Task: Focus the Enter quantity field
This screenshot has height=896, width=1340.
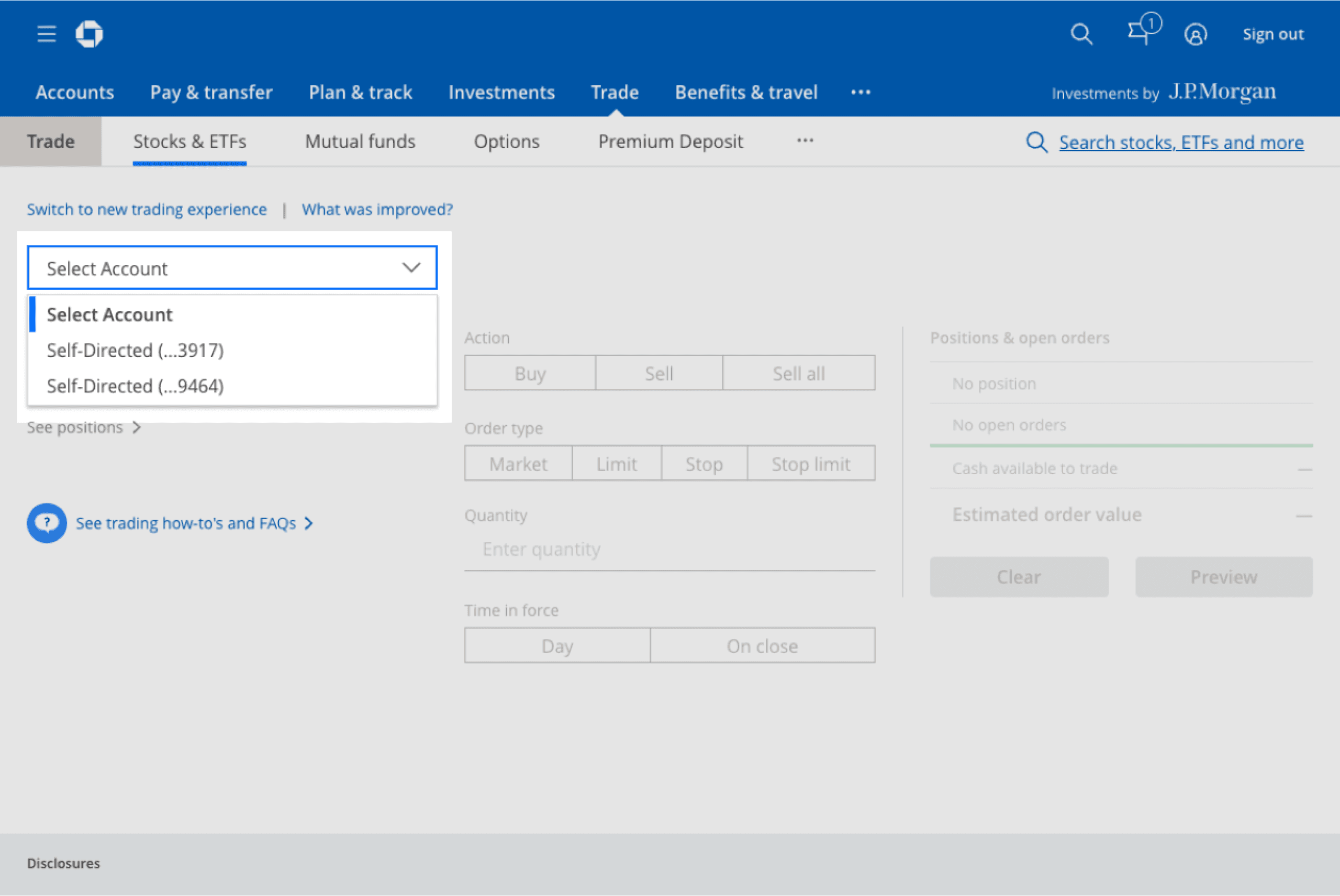Action: click(669, 550)
